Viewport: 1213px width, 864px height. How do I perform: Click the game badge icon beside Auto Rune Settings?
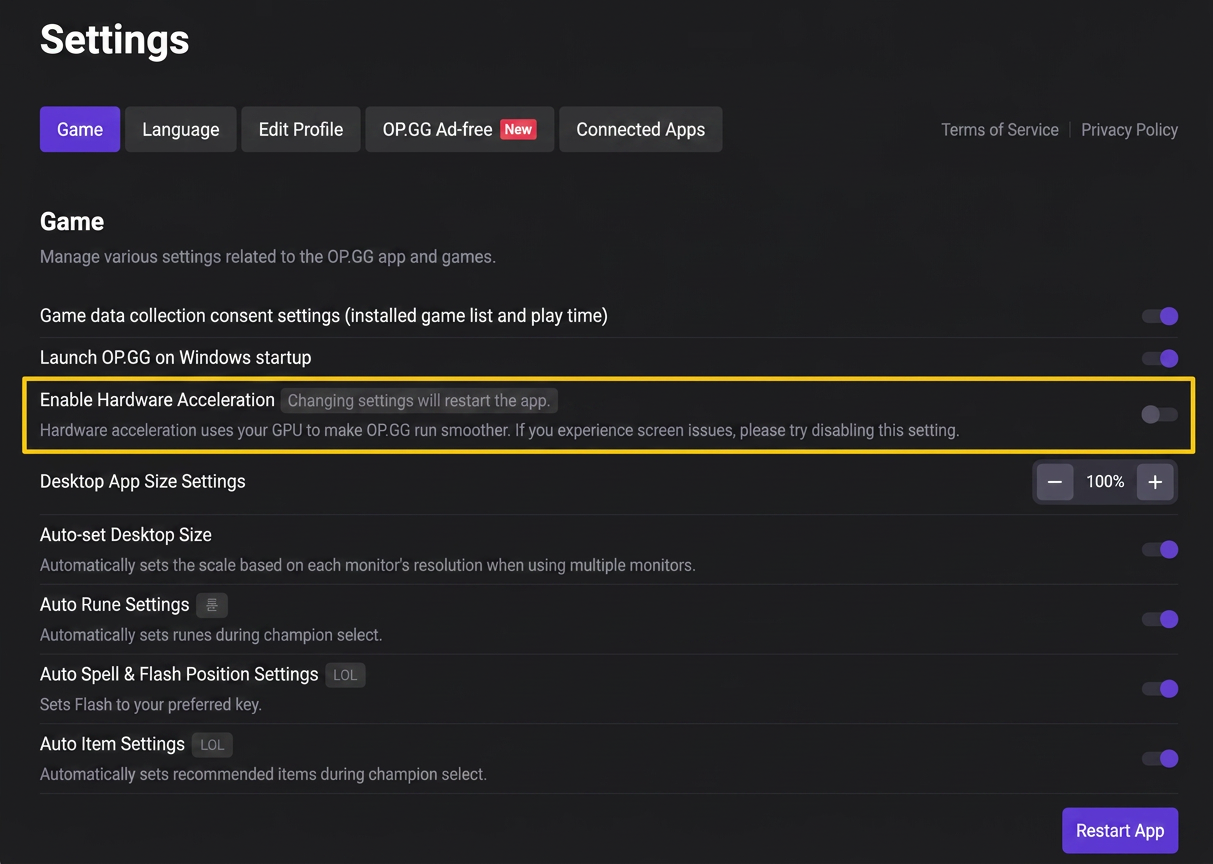pyautogui.click(x=212, y=605)
